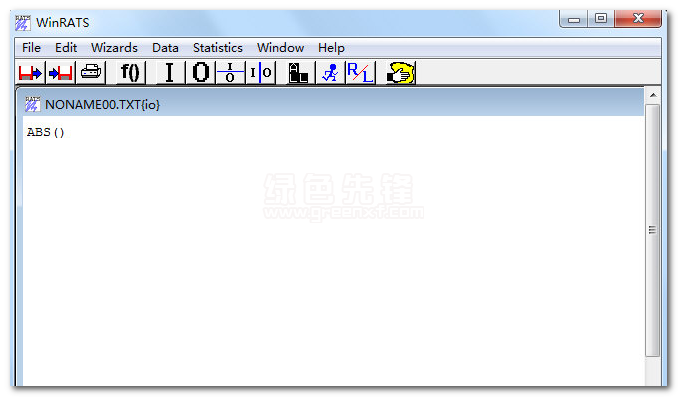Select the O output window icon

click(200, 72)
